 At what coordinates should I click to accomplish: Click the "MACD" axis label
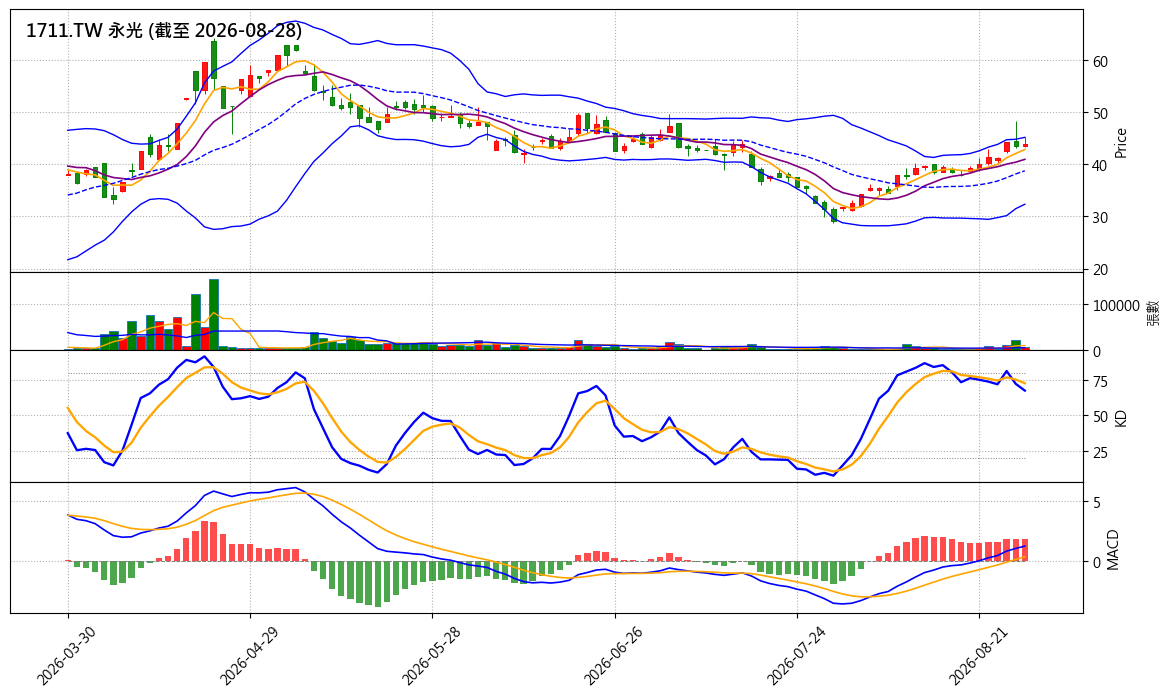[x=1113, y=550]
